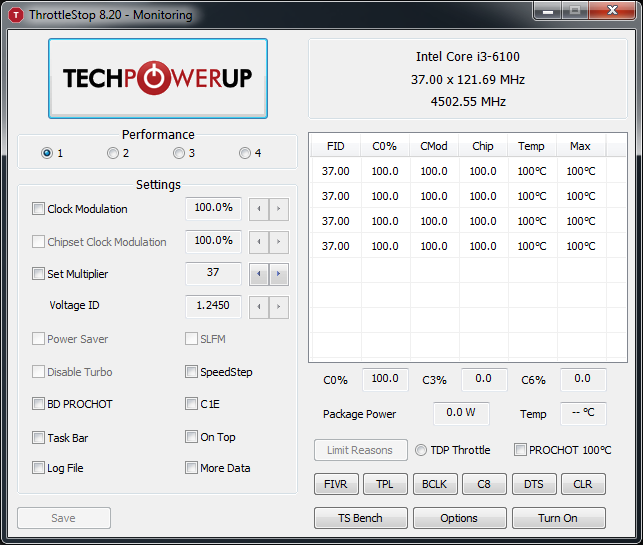The height and width of the screenshot is (545, 643).
Task: Enable the On Top checkbox
Action: [191, 436]
